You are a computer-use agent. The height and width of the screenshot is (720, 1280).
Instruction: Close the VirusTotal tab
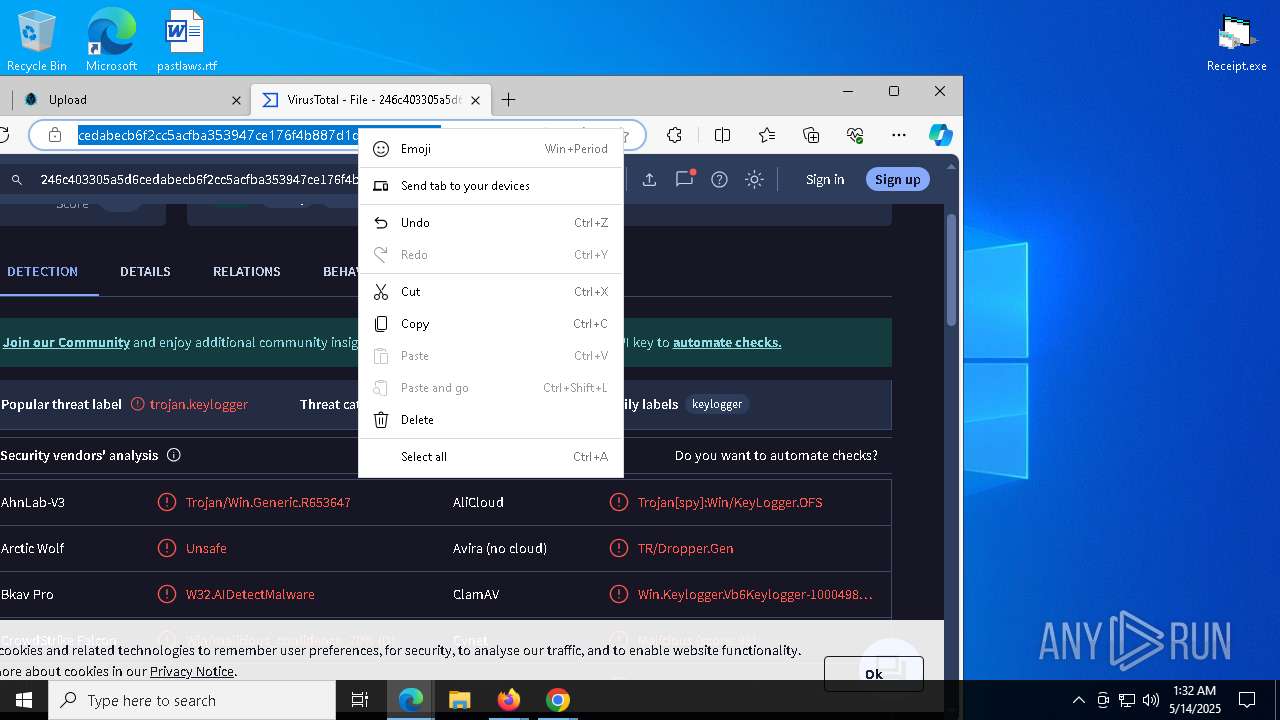click(476, 100)
